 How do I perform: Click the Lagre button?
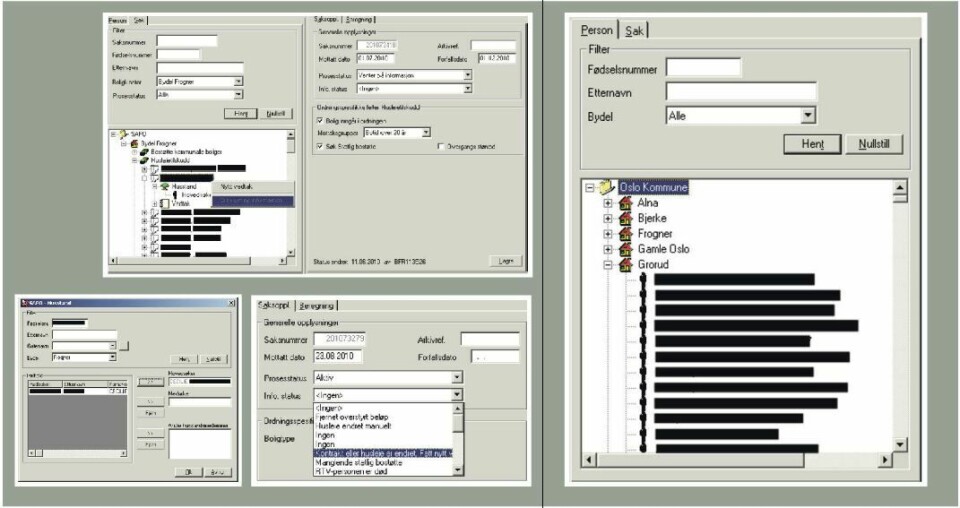(506, 261)
